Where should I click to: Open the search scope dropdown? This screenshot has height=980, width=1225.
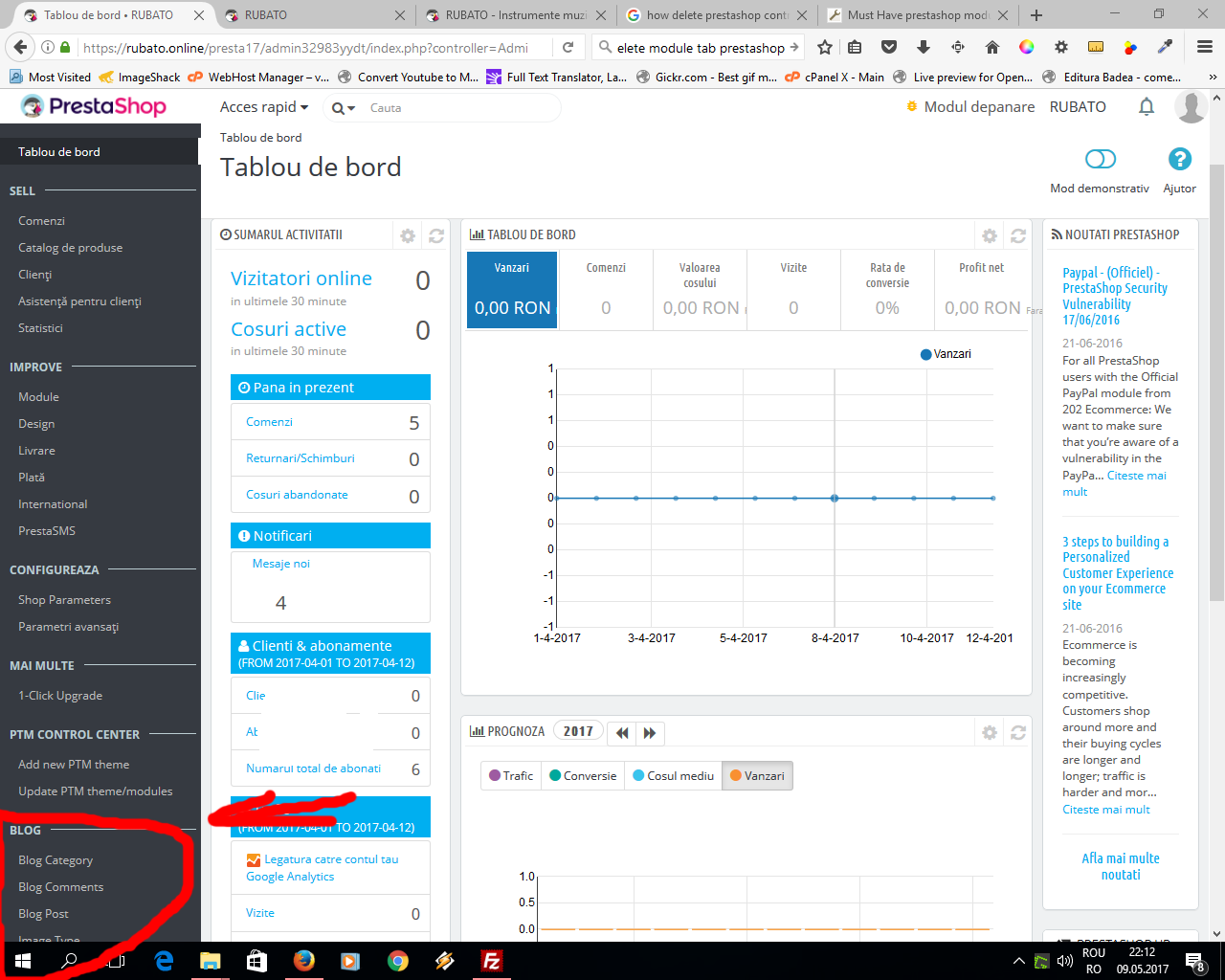pos(344,108)
